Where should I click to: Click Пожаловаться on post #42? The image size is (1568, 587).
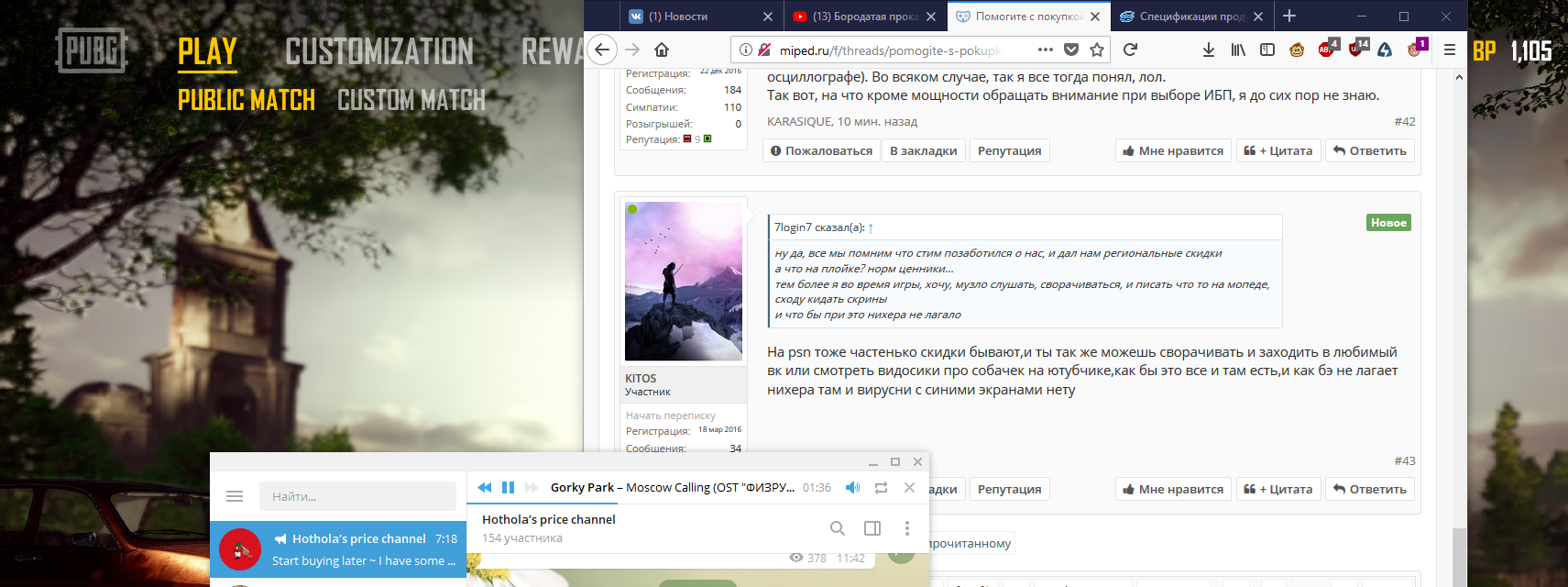coord(822,150)
